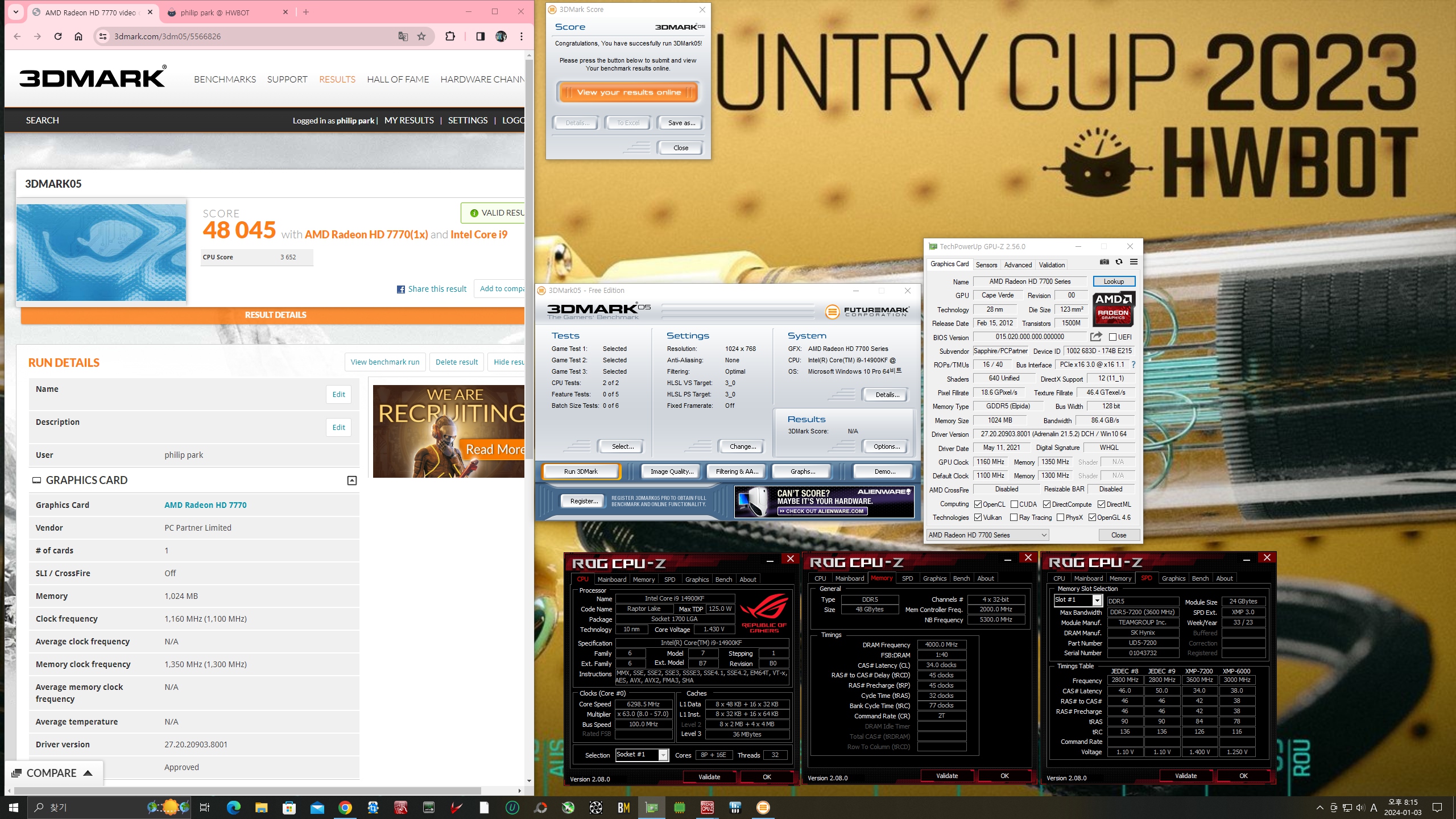The height and width of the screenshot is (819, 1456).
Task: Open Chrome three-dot menu
Action: (x=522, y=36)
